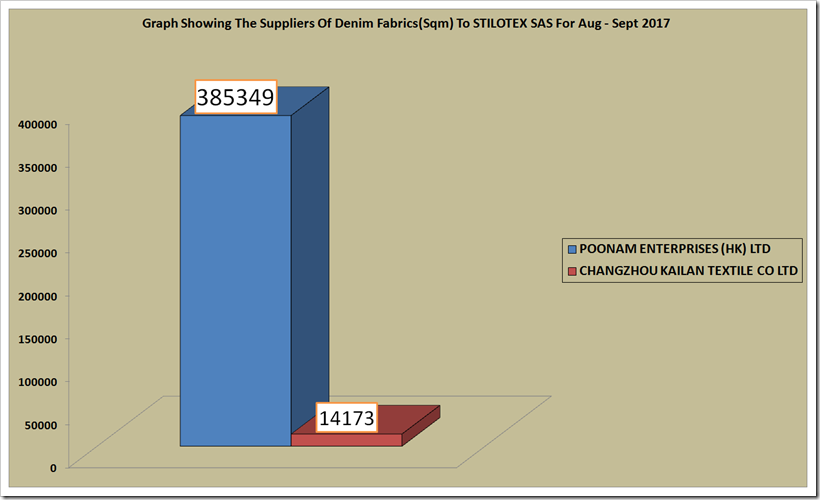This screenshot has width=820, height=500.
Task: Click the 0 axis label
Action: coord(53,468)
